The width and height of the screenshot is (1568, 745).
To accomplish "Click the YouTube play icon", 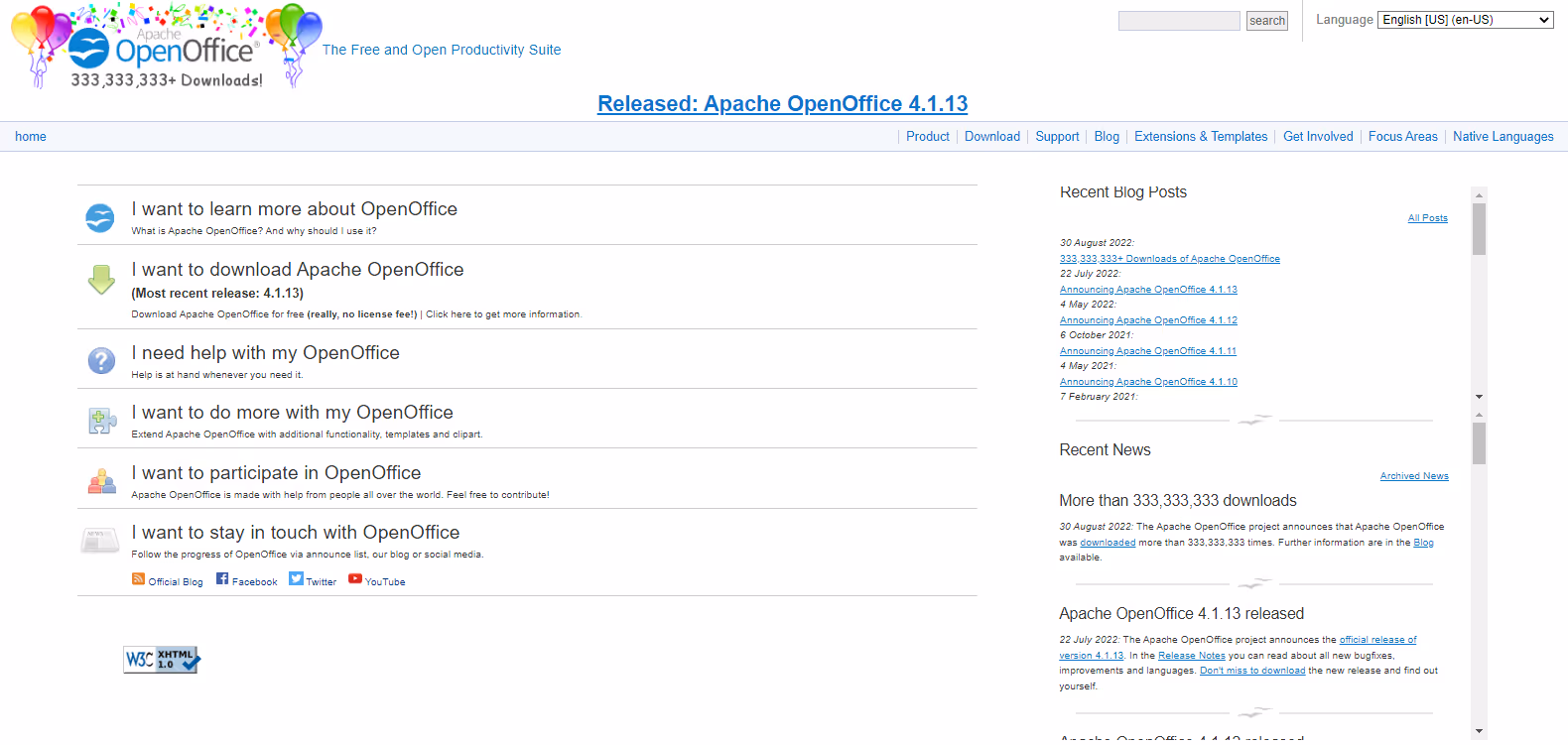I will point(355,578).
